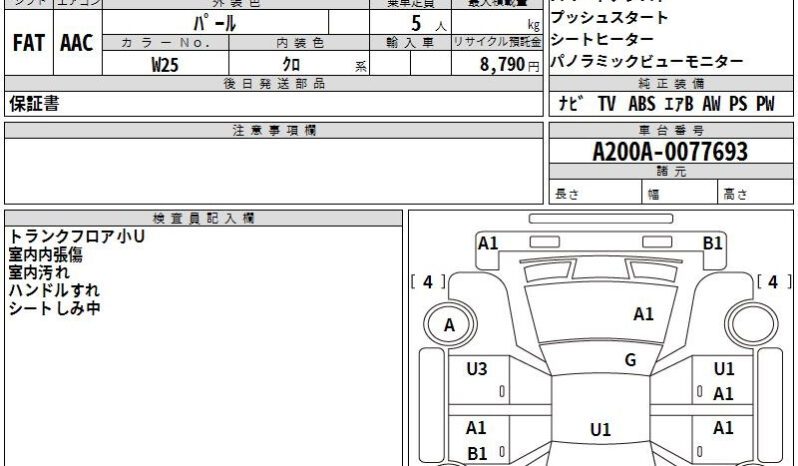Click the G mark on the windshield
The image size is (798, 466).
(630, 360)
